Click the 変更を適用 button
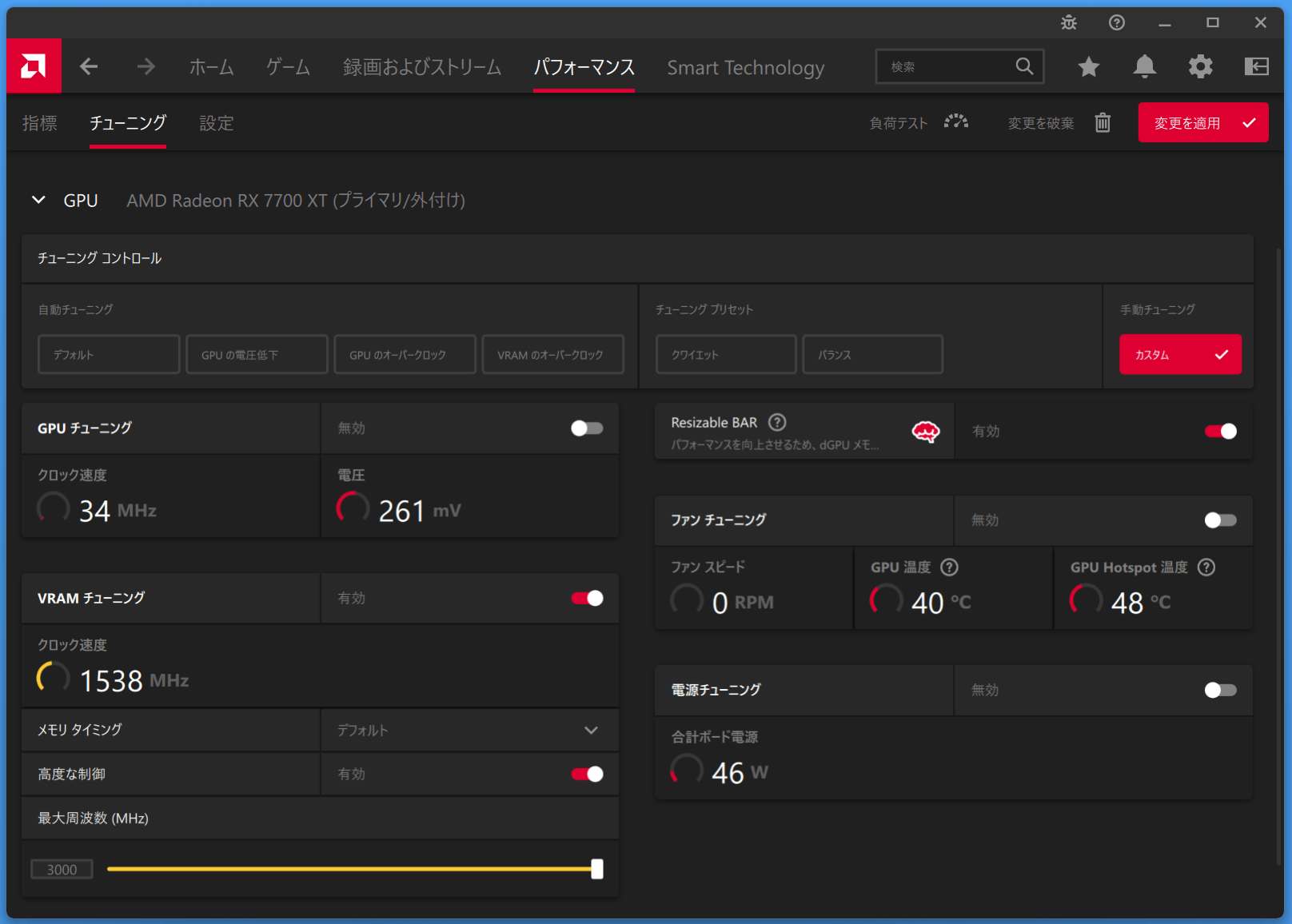Screen dimensions: 1292x924 (x=1203, y=122)
